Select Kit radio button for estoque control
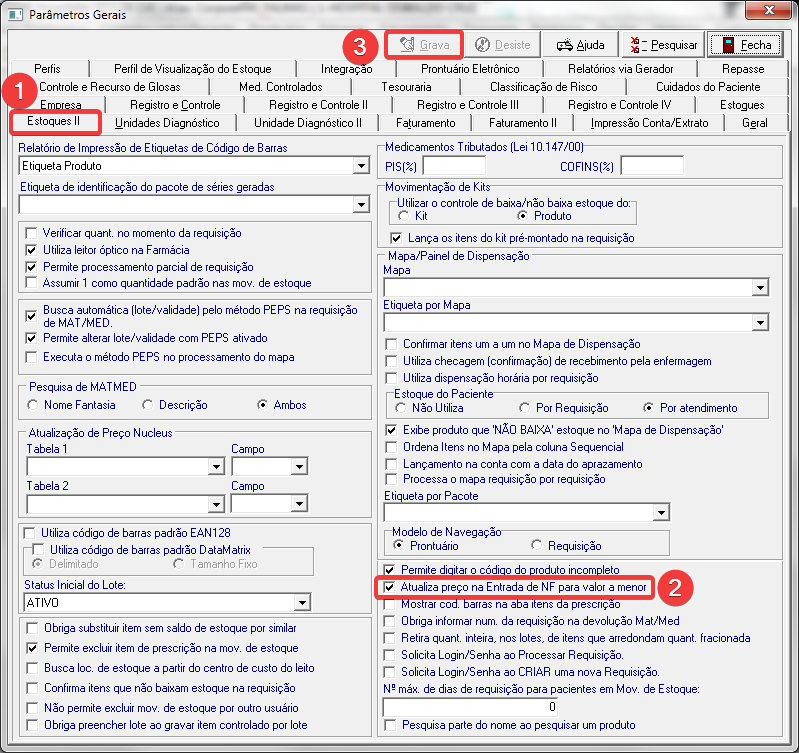 click(404, 216)
